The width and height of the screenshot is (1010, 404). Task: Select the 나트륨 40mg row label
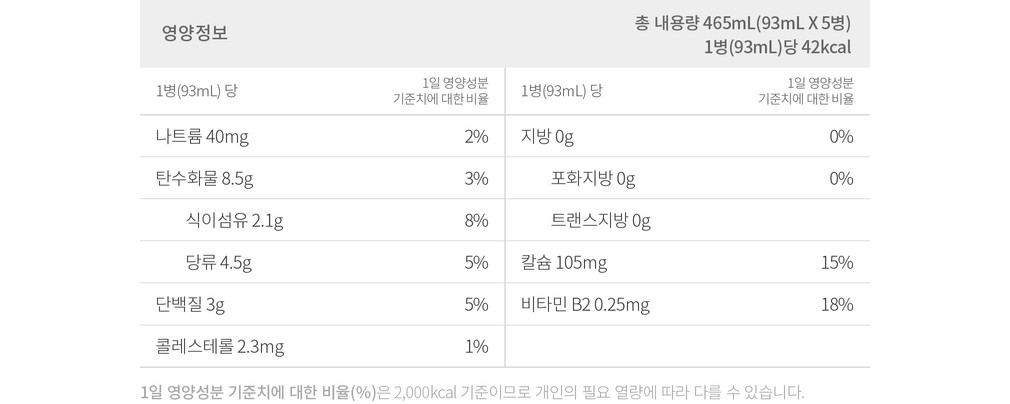(x=202, y=137)
